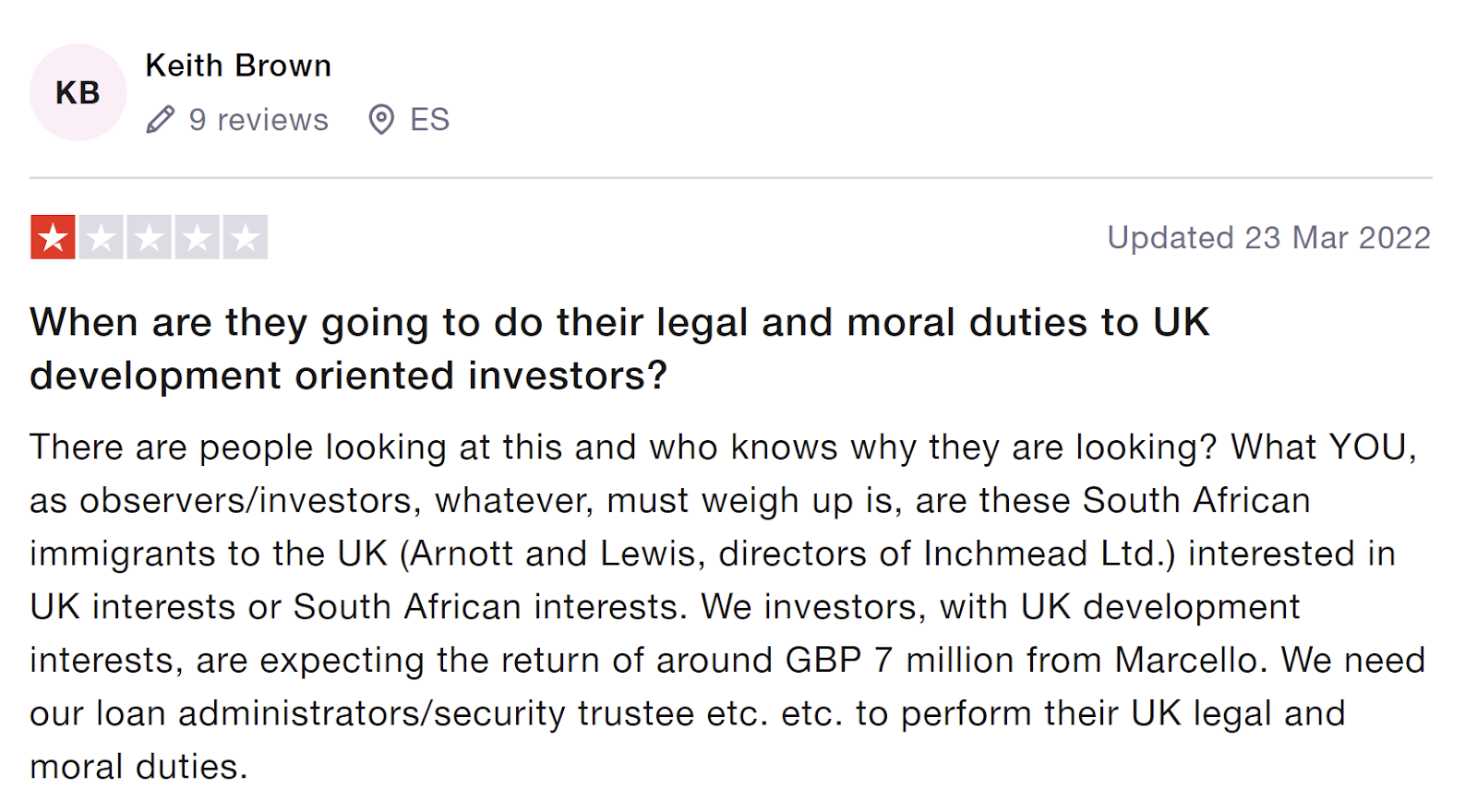Click the fourth grey star

[x=197, y=237]
